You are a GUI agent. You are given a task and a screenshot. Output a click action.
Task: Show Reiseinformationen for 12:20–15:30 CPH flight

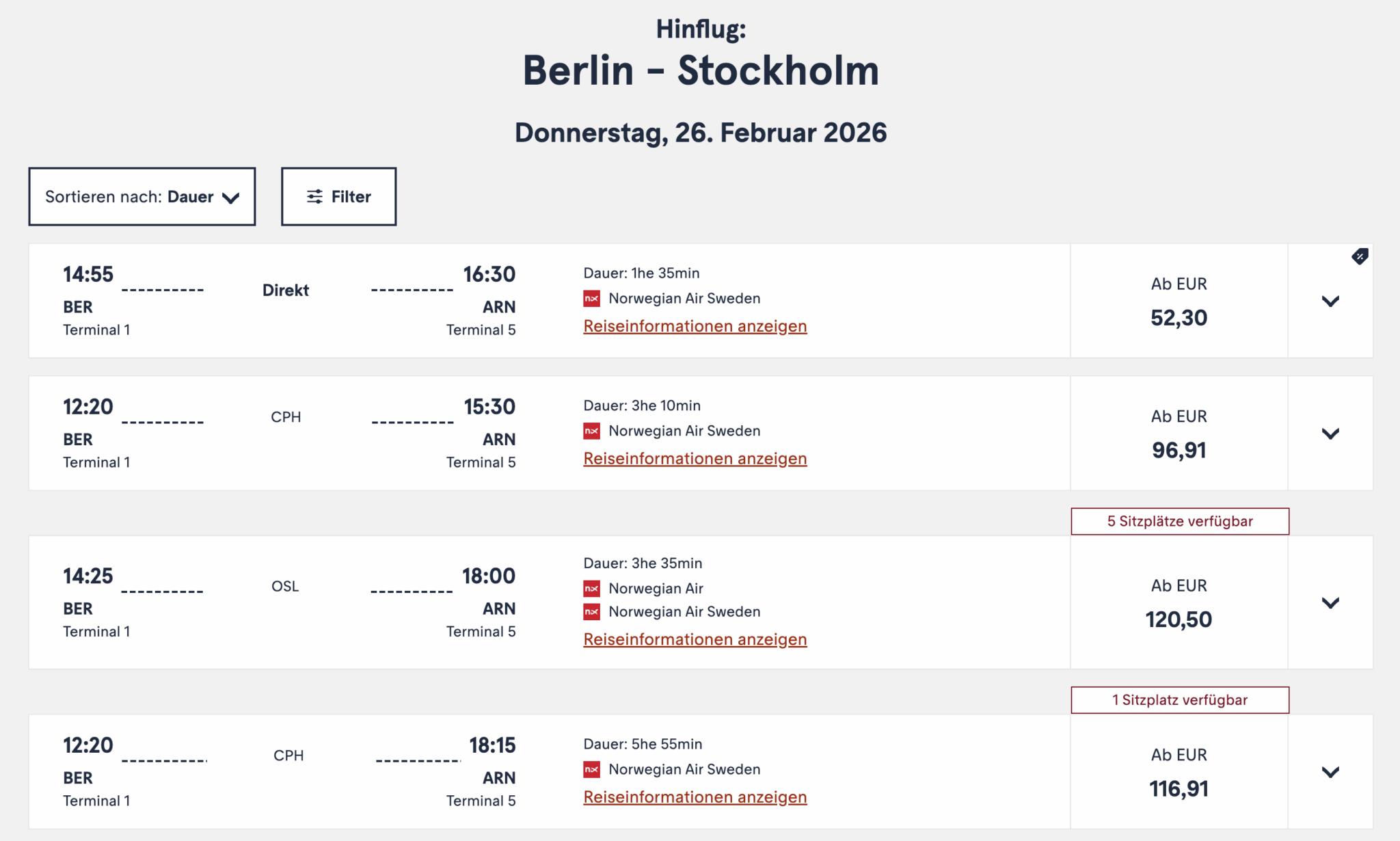(695, 459)
